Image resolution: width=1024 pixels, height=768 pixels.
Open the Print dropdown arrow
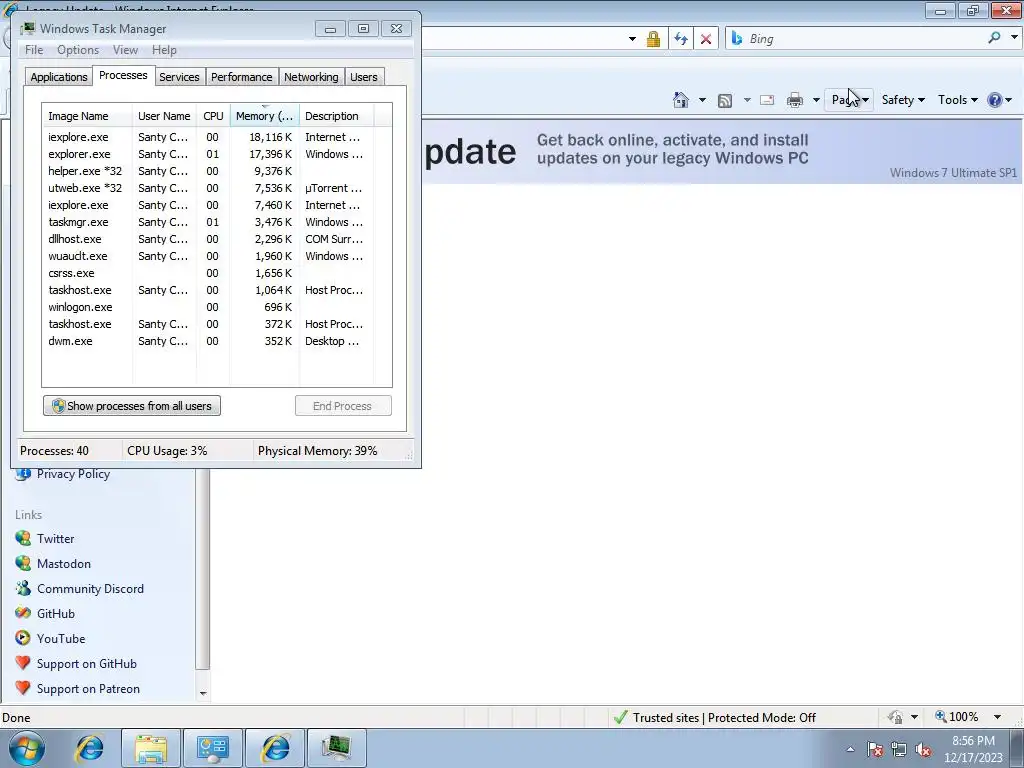pos(816,100)
